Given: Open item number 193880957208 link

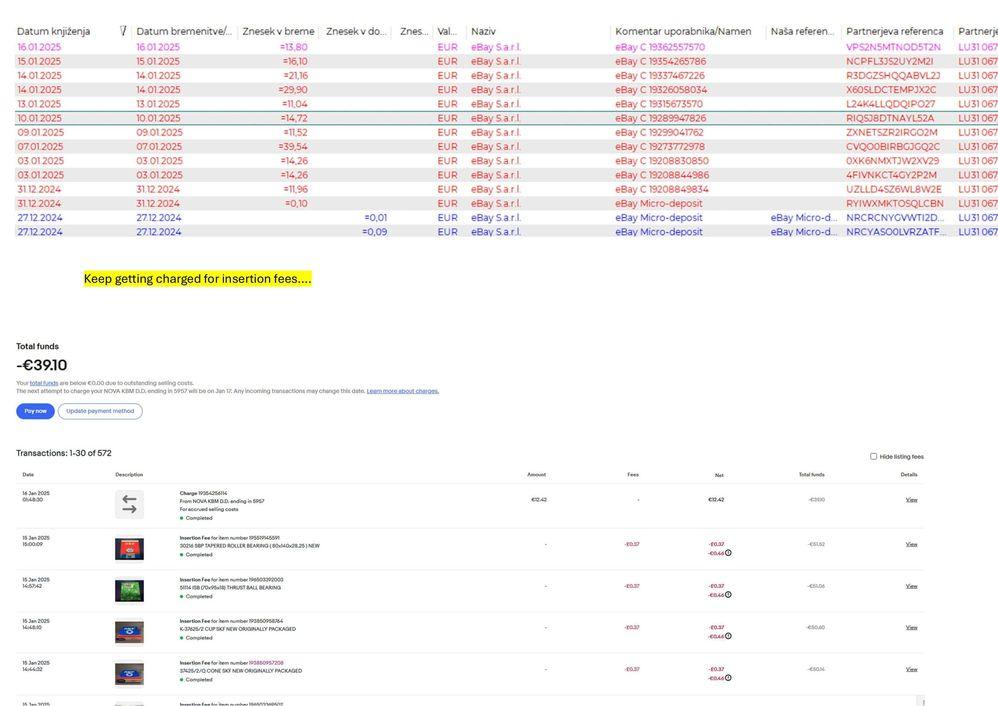Looking at the screenshot, I should (266, 663).
